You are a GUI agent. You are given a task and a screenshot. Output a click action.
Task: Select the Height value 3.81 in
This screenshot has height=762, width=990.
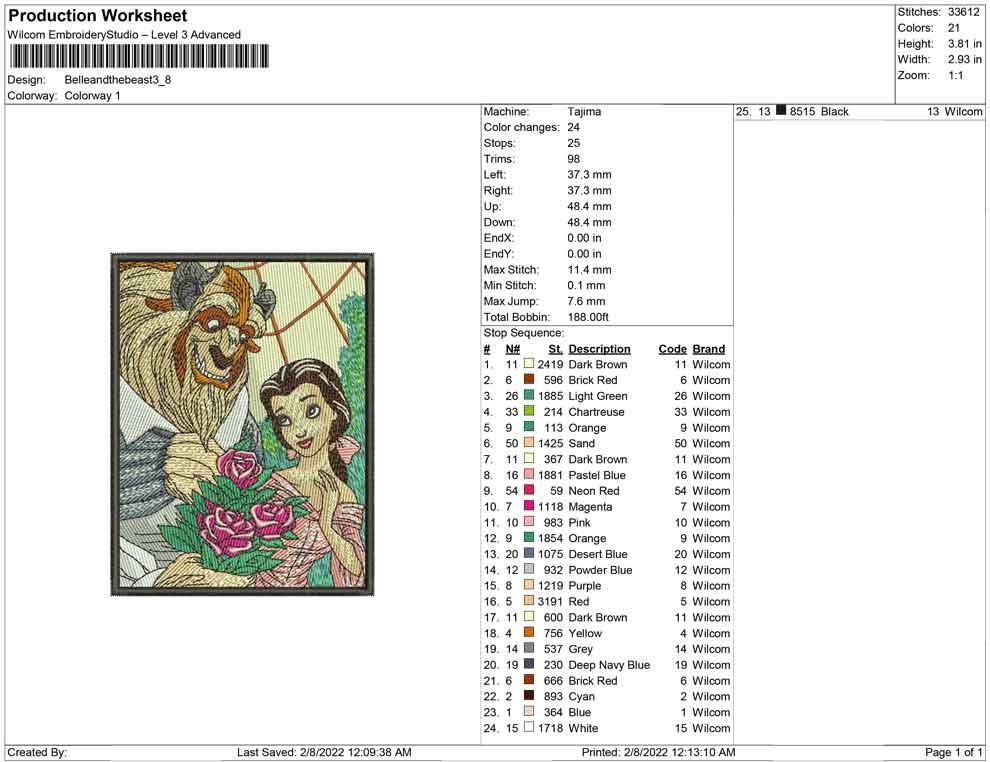click(x=964, y=44)
